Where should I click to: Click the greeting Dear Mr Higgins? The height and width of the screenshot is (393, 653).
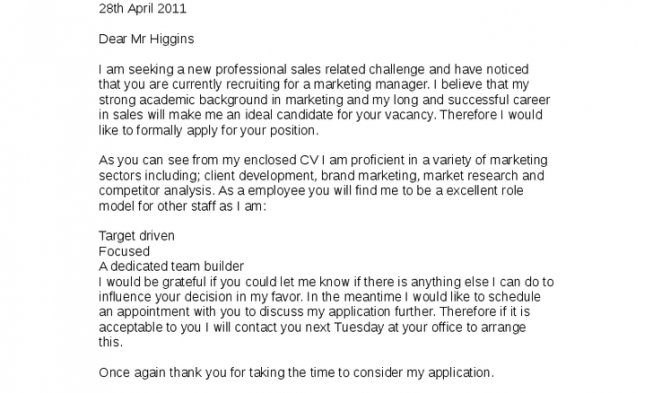coord(146,39)
